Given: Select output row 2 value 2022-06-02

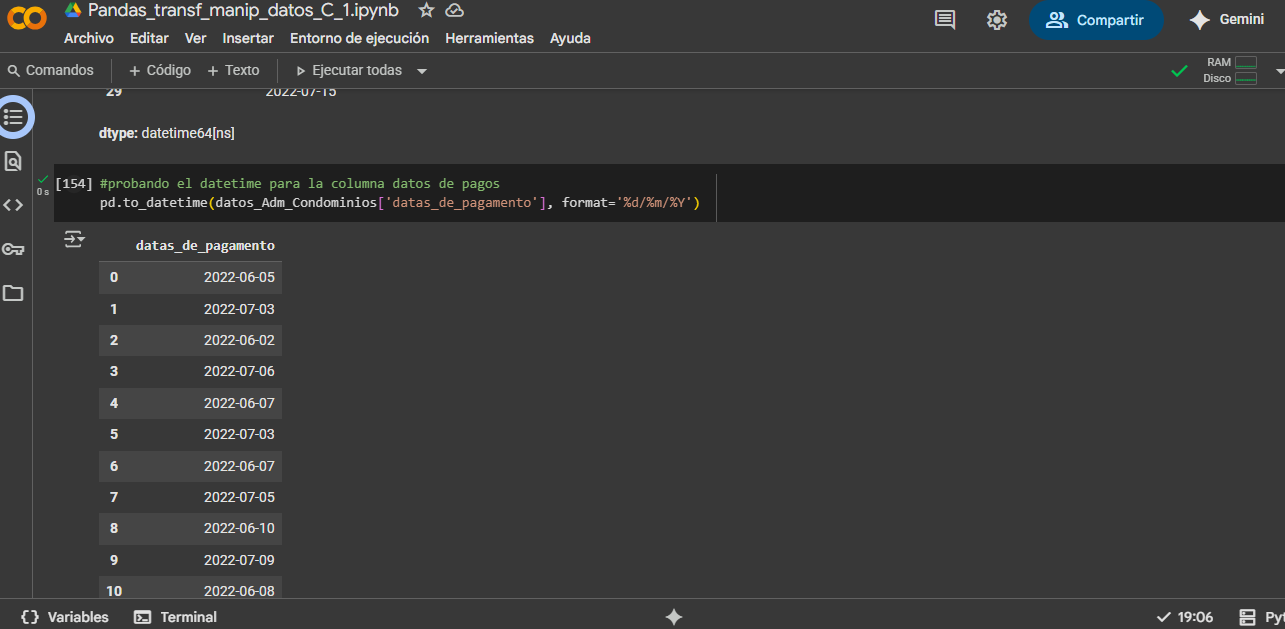Looking at the screenshot, I should pyautogui.click(x=239, y=340).
